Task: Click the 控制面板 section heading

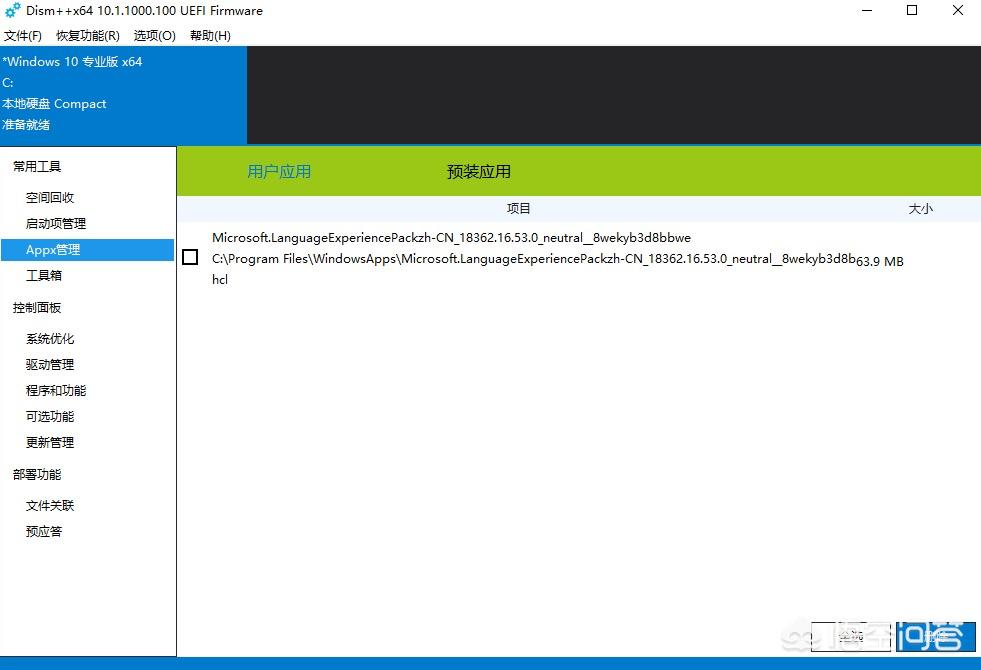Action: click(37, 308)
